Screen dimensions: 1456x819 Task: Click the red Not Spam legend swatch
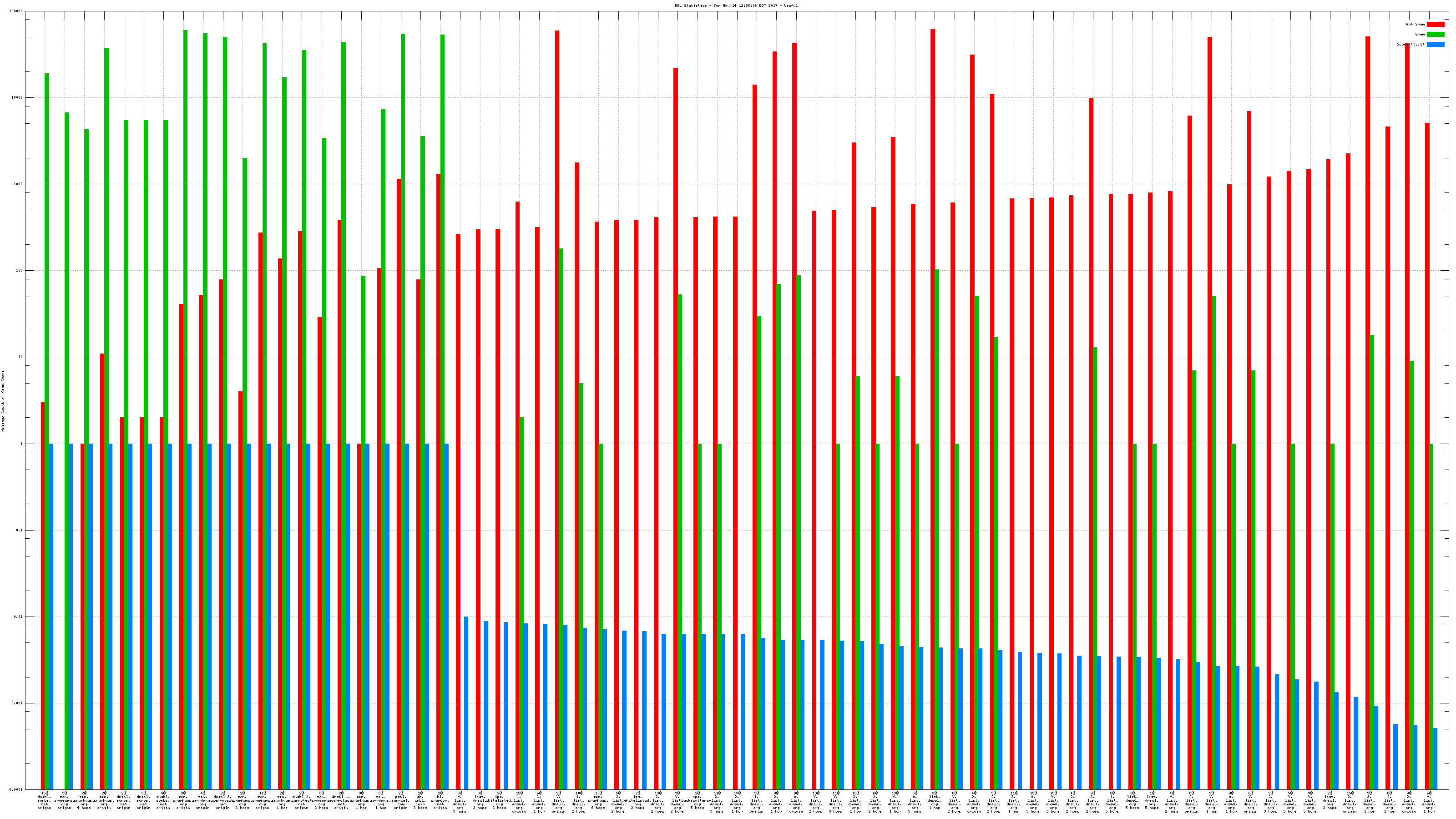[1435, 24]
